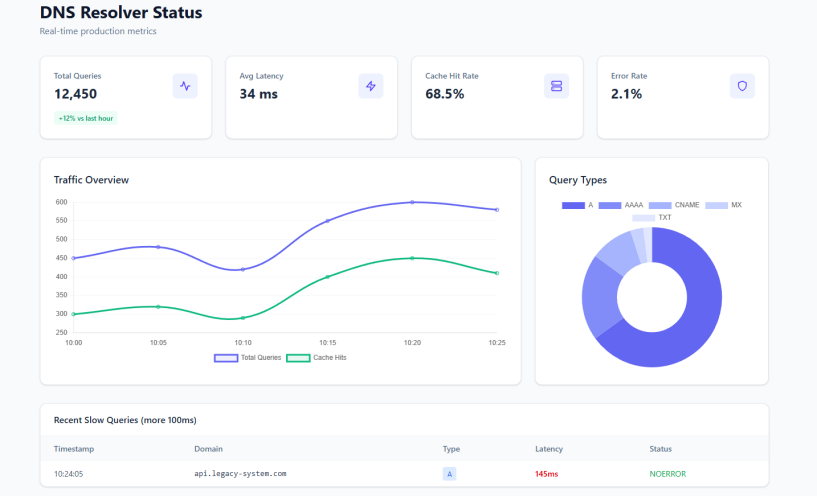Click the A type badge in table row

450,474
